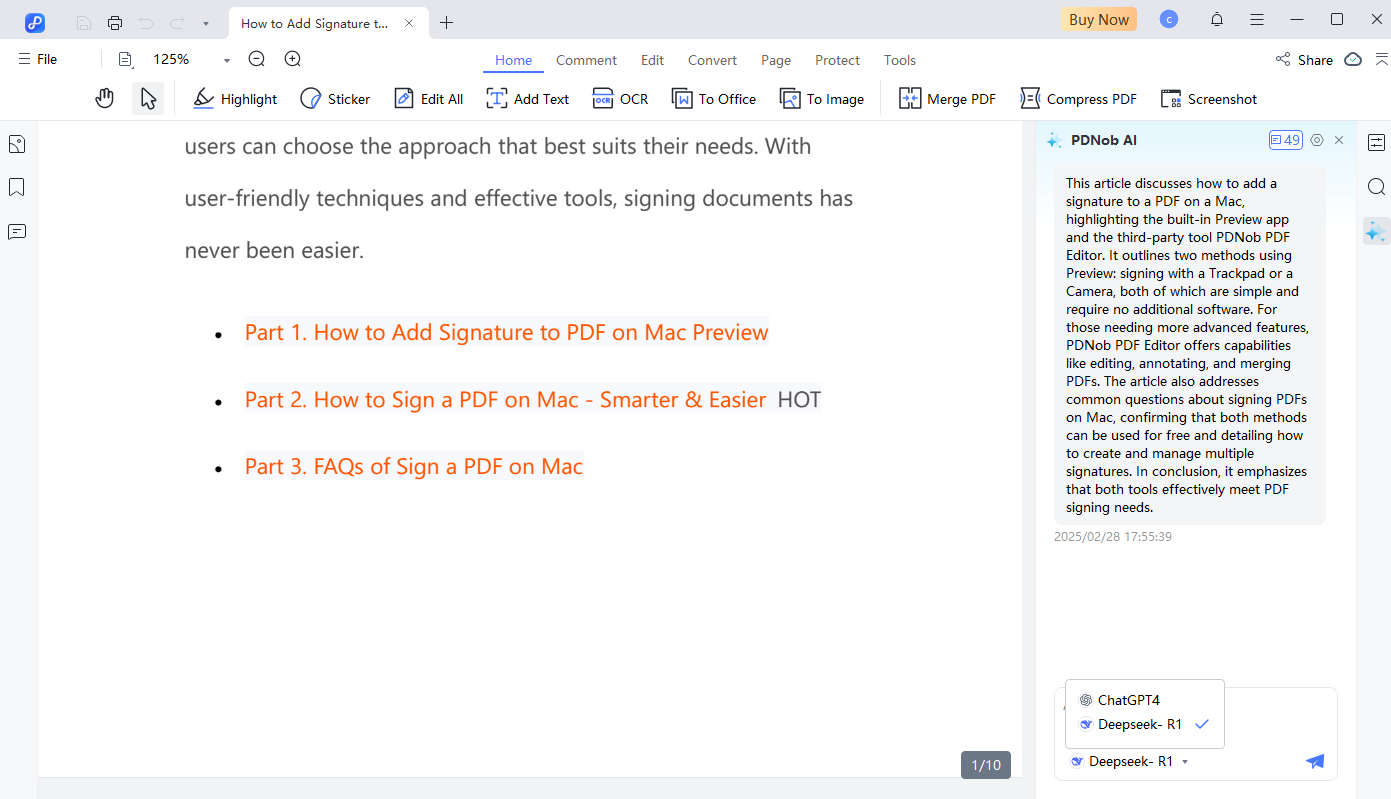This screenshot has height=799, width=1391.
Task: Close the 'How to Add Signature' tab
Action: 409,23
